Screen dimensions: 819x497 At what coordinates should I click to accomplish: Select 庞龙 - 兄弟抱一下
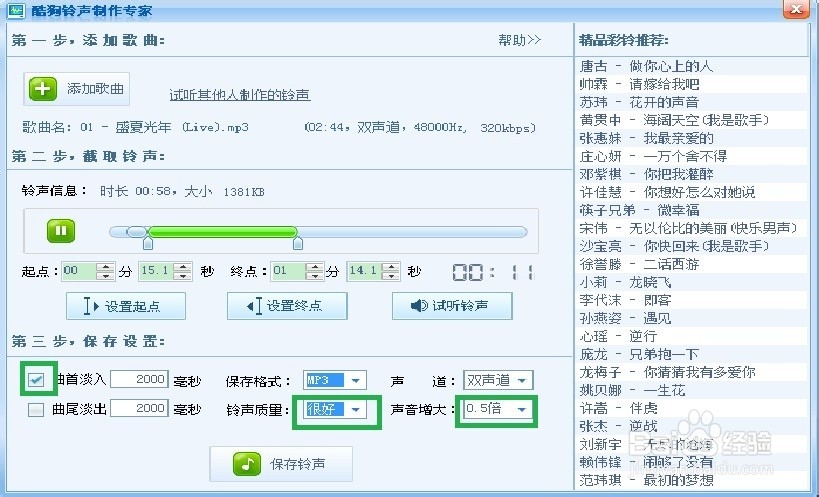point(691,354)
